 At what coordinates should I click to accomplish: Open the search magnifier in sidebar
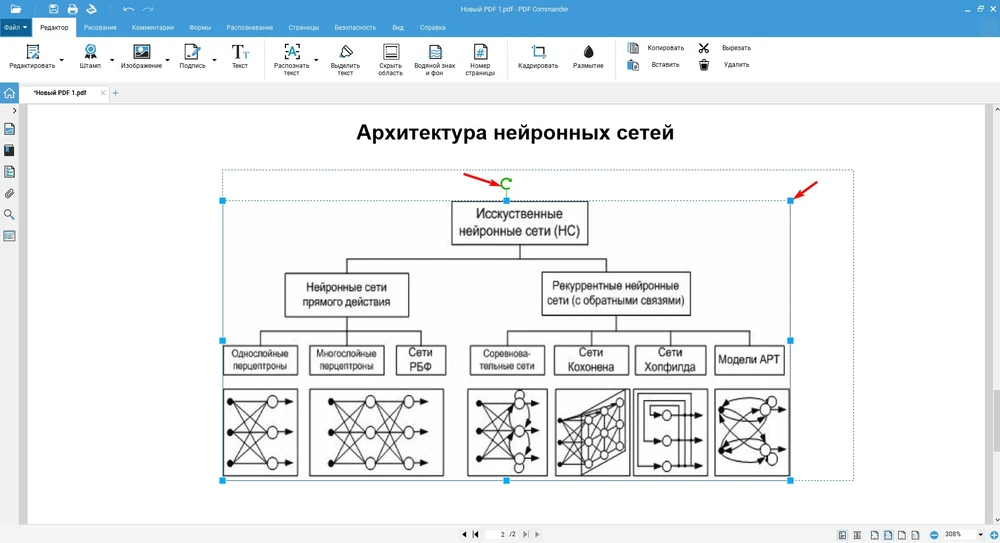click(9, 215)
